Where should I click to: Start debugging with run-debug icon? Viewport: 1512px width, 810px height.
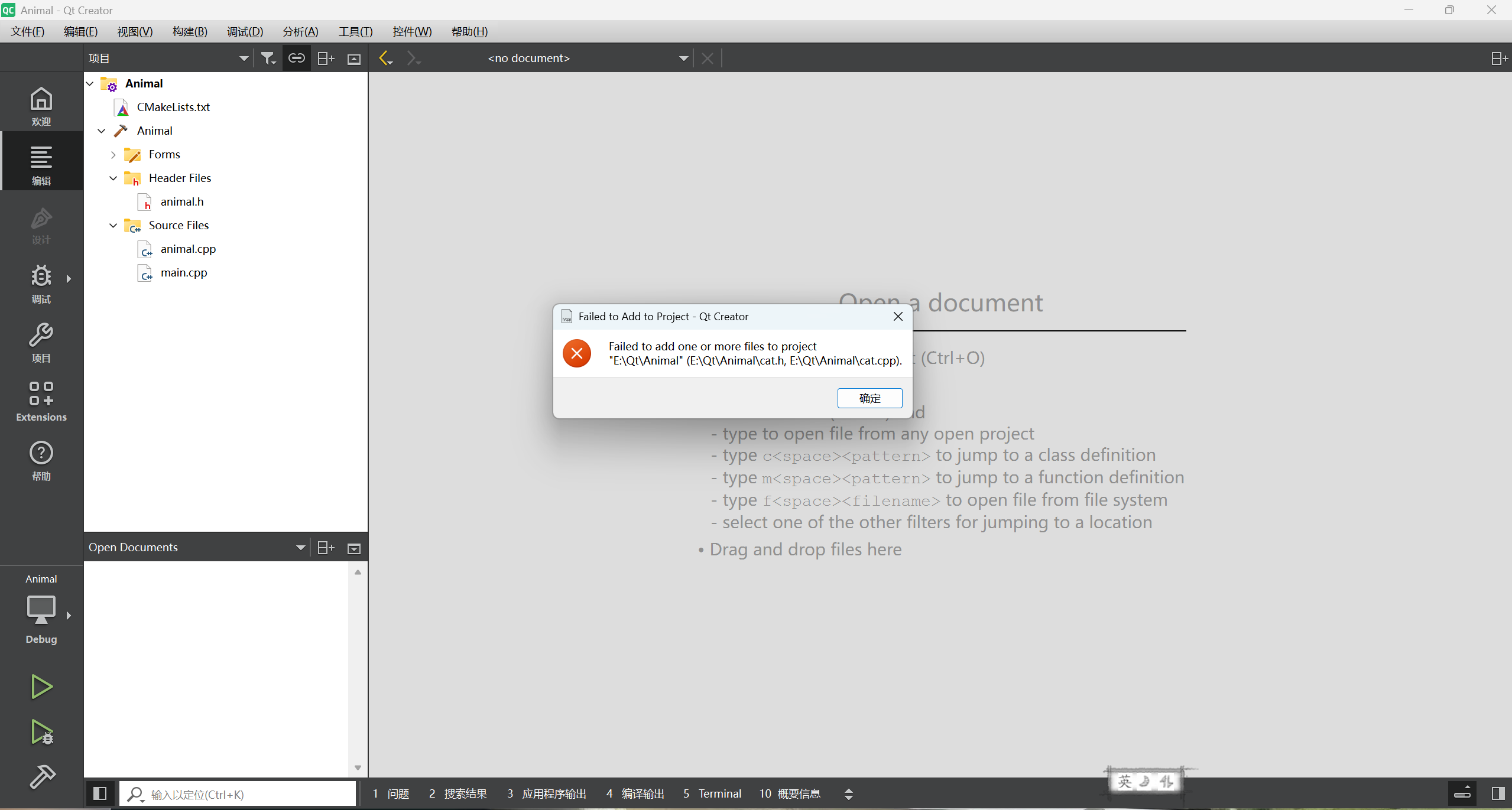[41, 732]
